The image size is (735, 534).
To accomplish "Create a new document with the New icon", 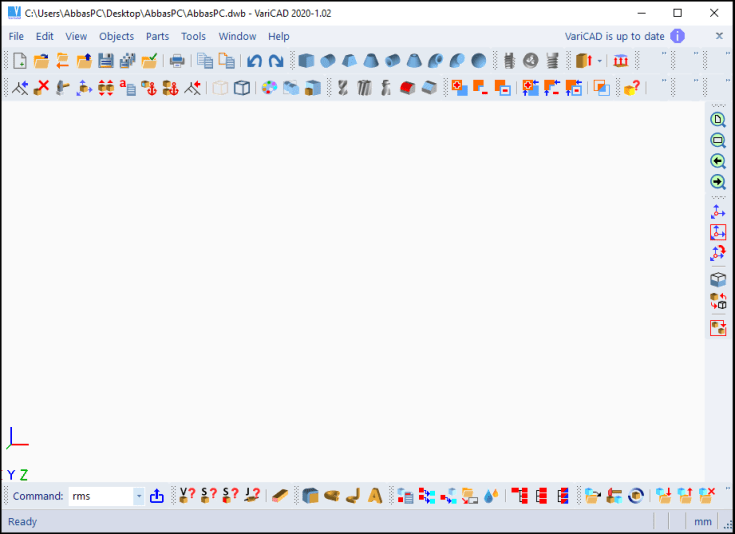I will (20, 61).
